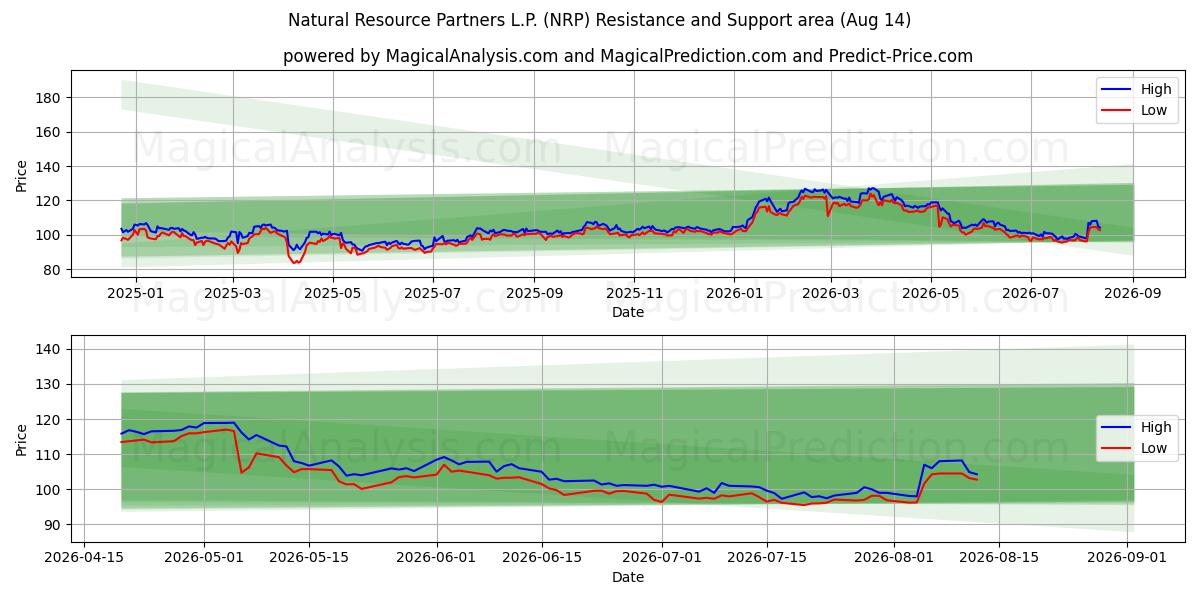
Task: Click the '2026-04-15' date tick label
Action: pyautogui.click(x=84, y=558)
